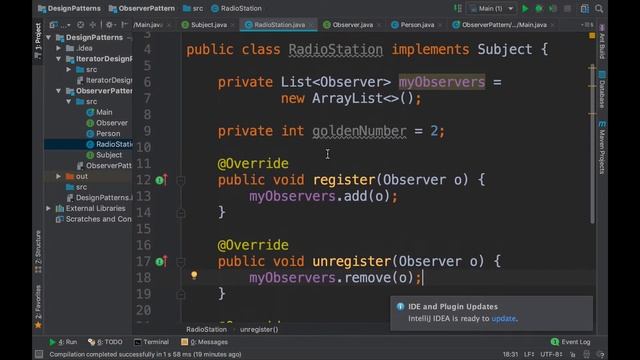
Task: Open the 0: Messages tool window
Action: (204, 342)
